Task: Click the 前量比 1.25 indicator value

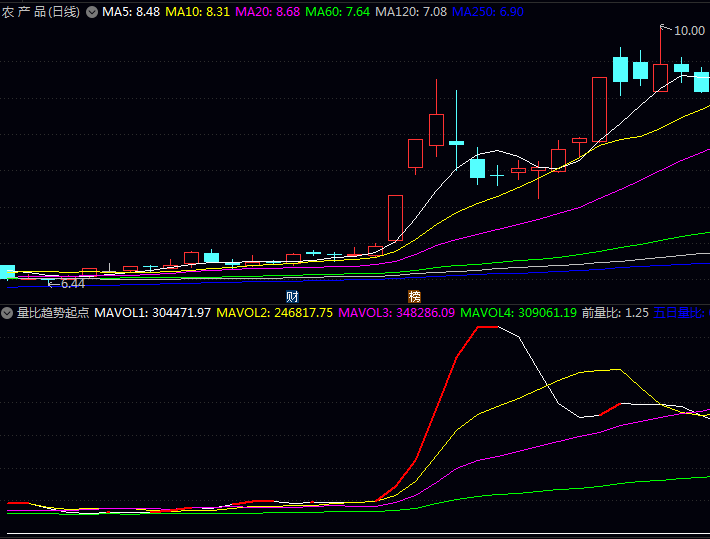Action: coord(615,313)
